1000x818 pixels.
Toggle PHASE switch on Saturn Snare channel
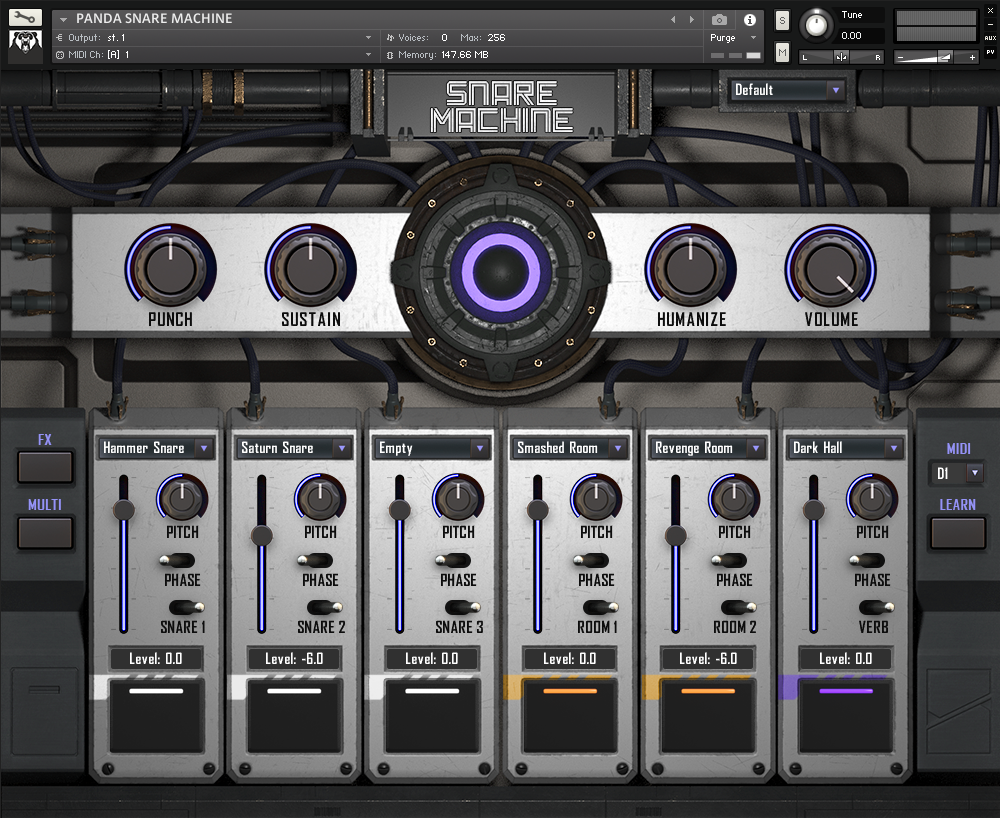[x=315, y=560]
